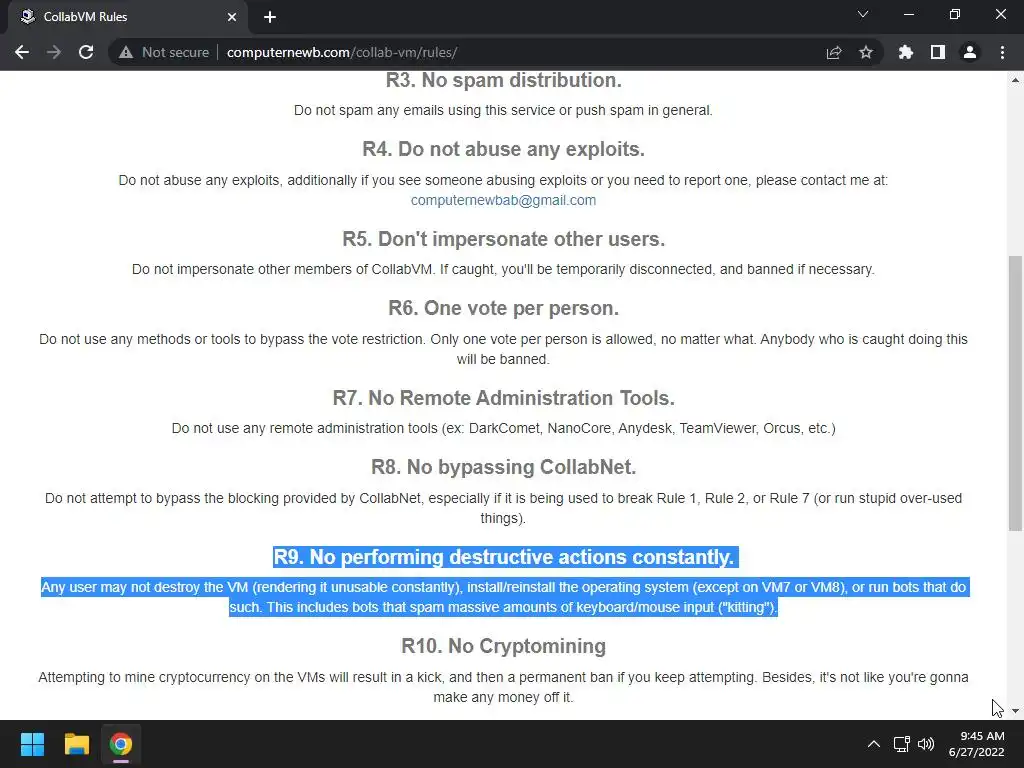Close the CollabVM Rules tab
This screenshot has height=768, width=1024.
tap(232, 17)
